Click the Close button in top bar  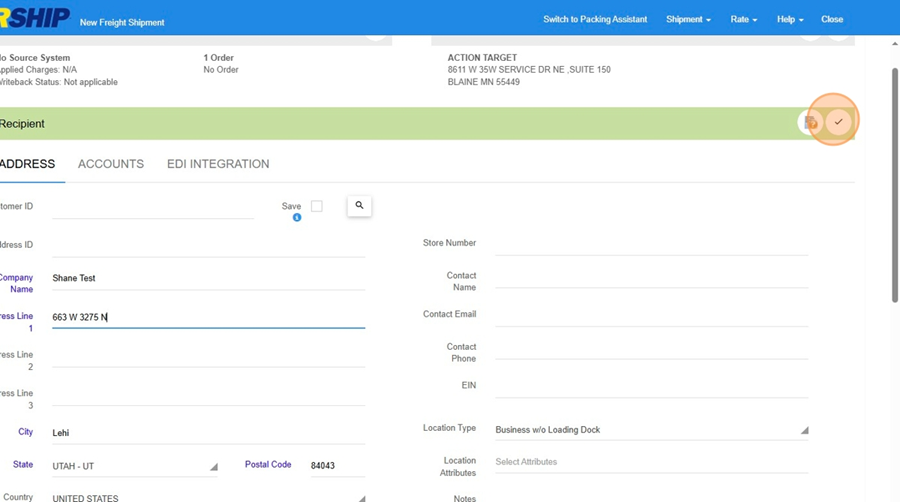[832, 19]
